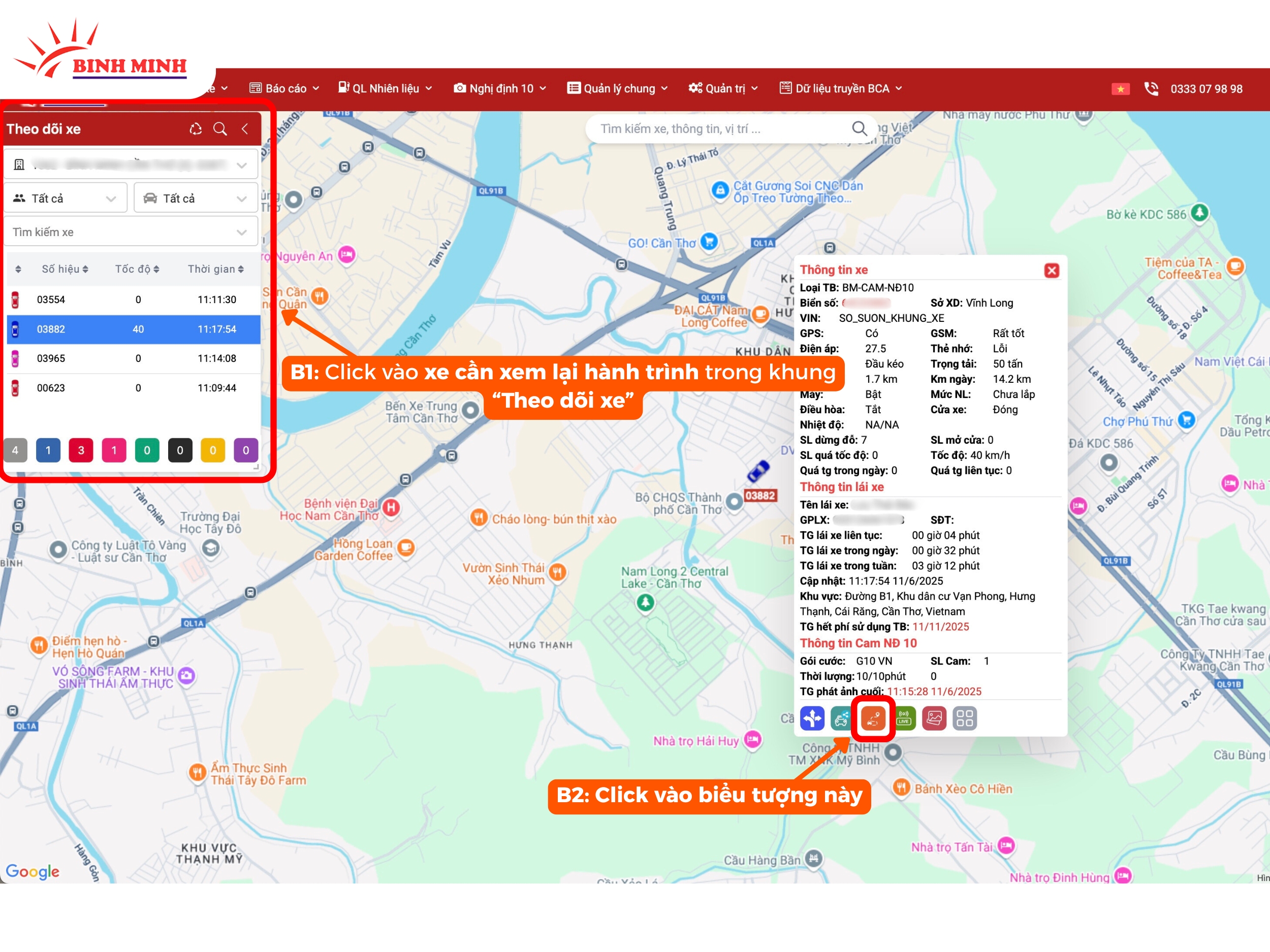This screenshot has width=1270, height=952.
Task: Open the Báo cáo menu
Action: tap(284, 88)
